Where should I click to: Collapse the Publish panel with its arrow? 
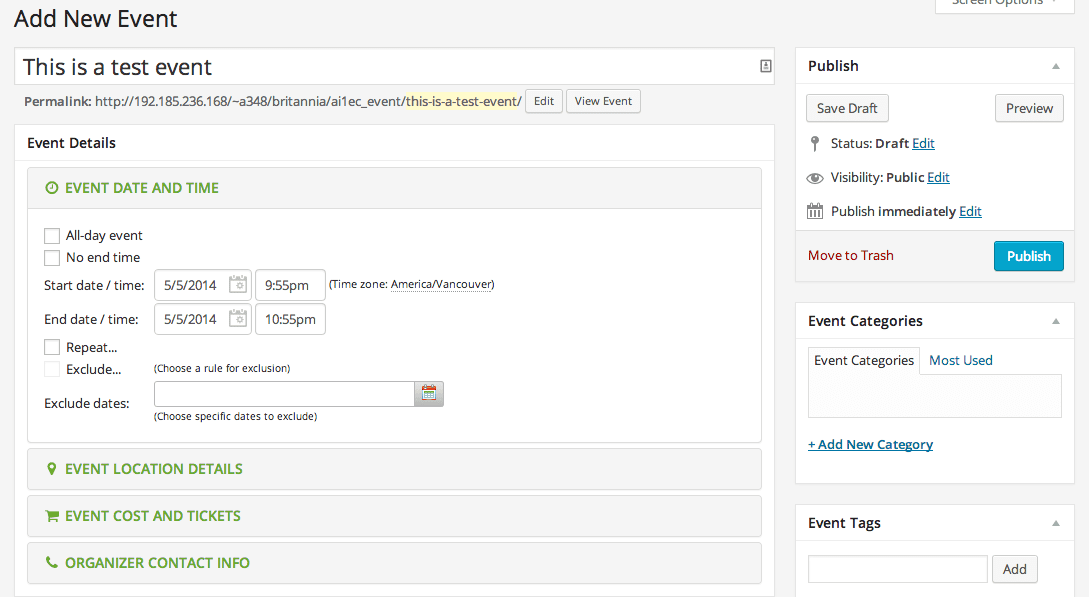pos(1056,67)
